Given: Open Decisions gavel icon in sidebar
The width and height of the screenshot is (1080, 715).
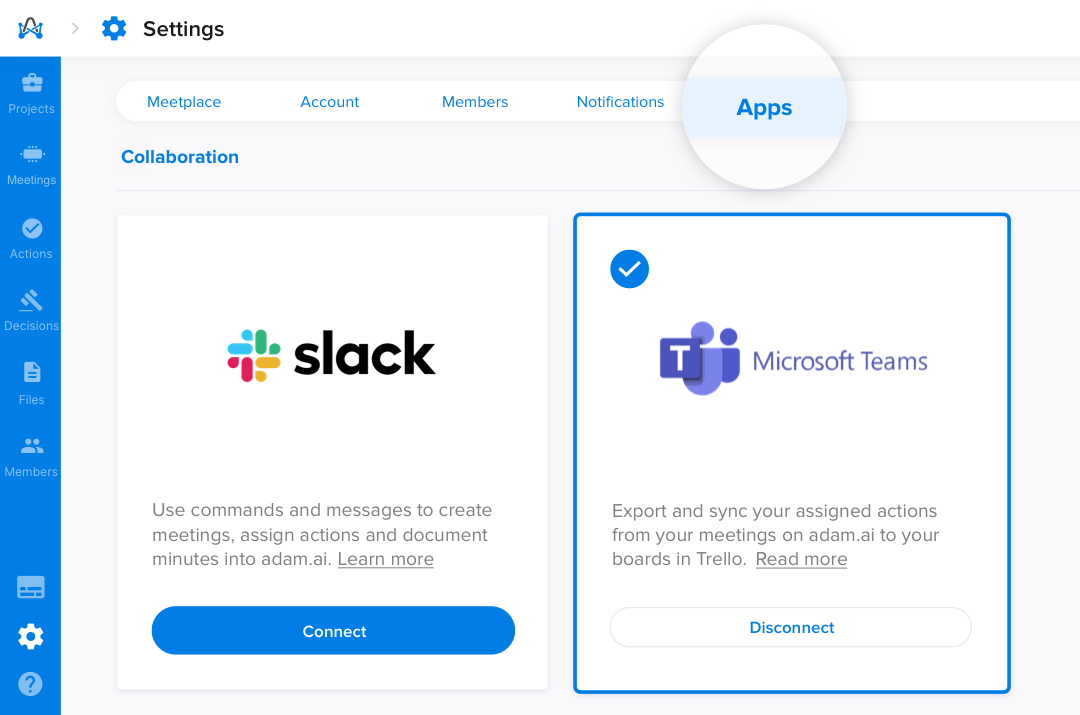Looking at the screenshot, I should [32, 300].
